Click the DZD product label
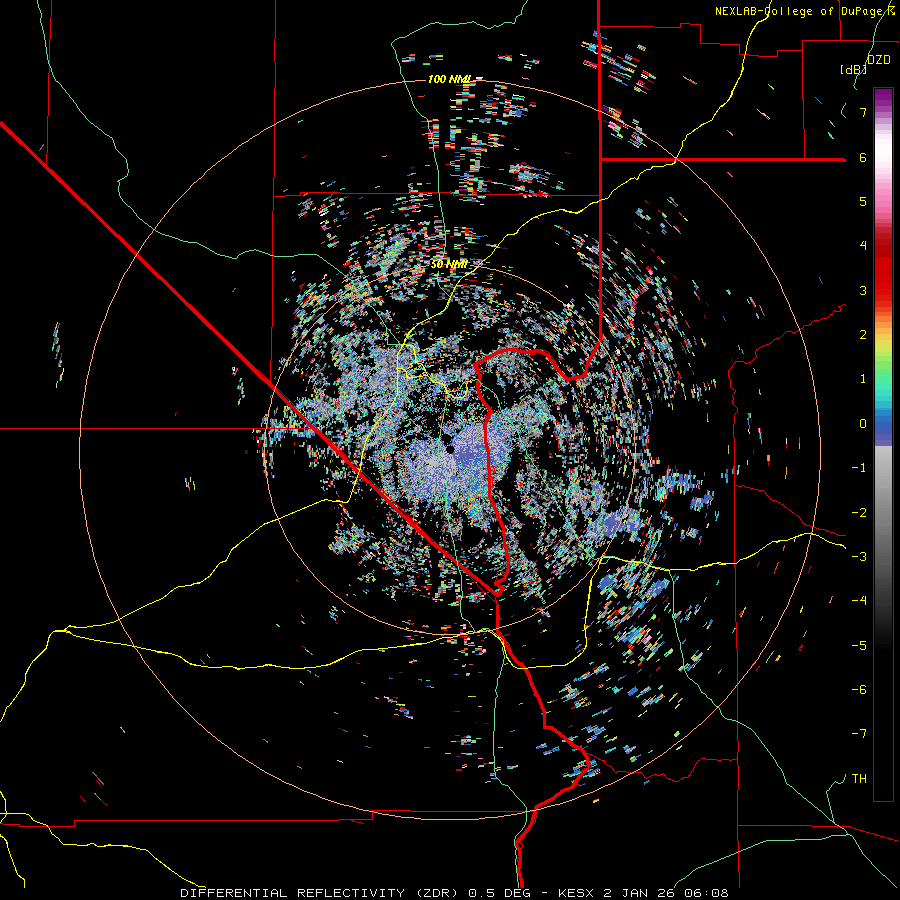 tap(879, 60)
